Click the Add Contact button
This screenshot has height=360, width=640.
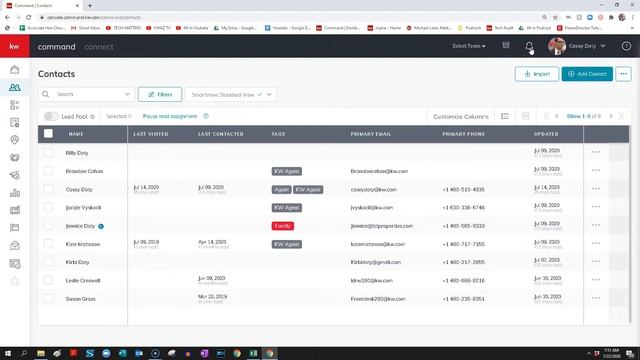(x=587, y=74)
